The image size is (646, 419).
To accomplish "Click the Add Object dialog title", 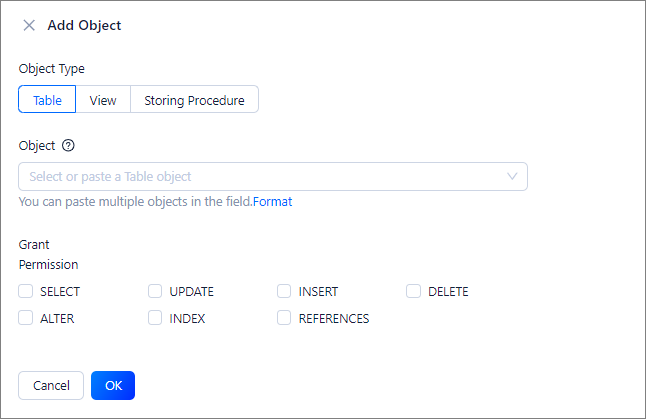I will [x=84, y=25].
